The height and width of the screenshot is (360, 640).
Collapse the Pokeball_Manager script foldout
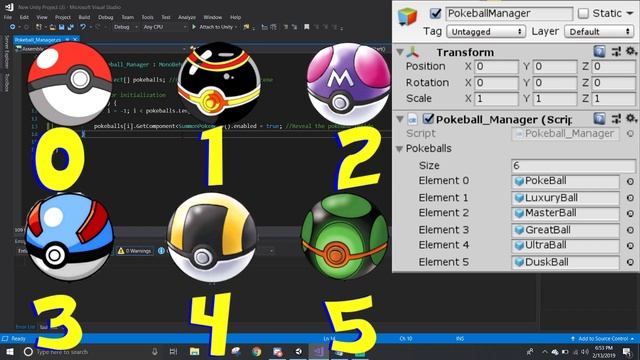pos(400,119)
